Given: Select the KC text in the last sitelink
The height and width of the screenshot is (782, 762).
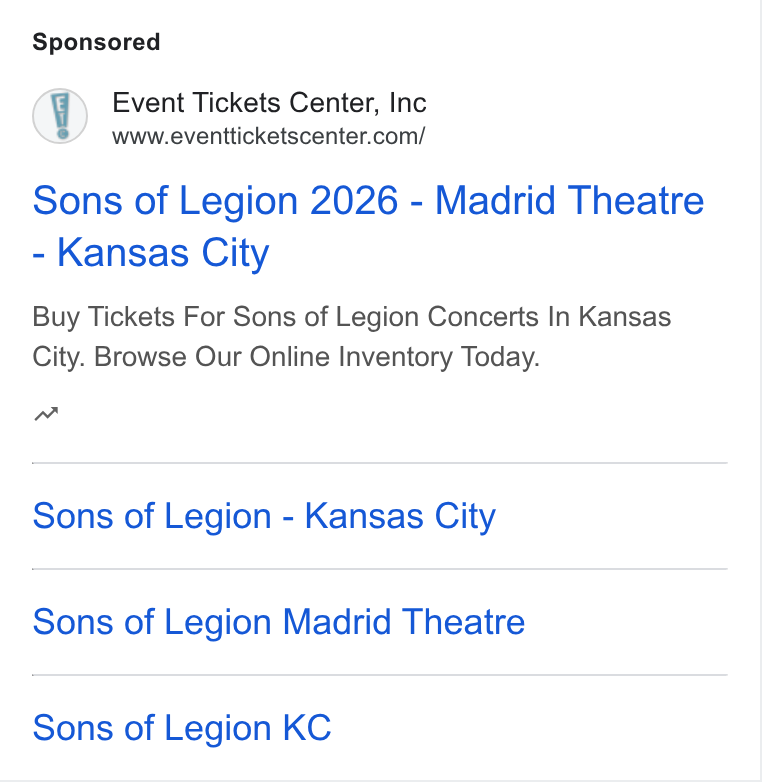Looking at the screenshot, I should [x=307, y=728].
